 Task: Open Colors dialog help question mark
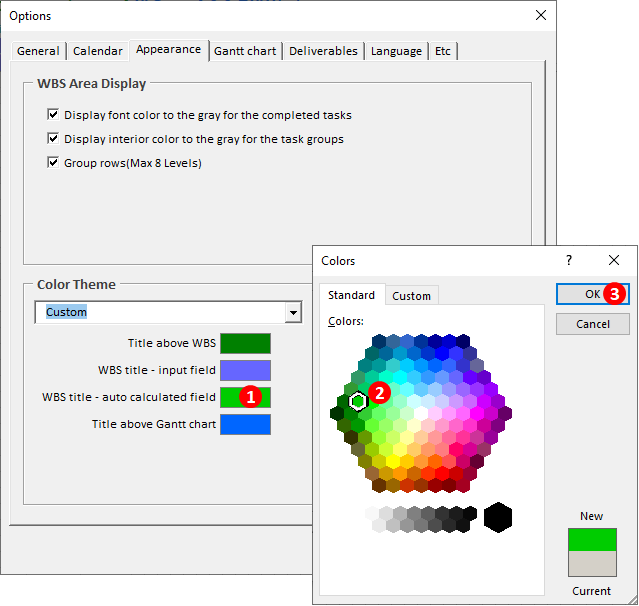[569, 260]
